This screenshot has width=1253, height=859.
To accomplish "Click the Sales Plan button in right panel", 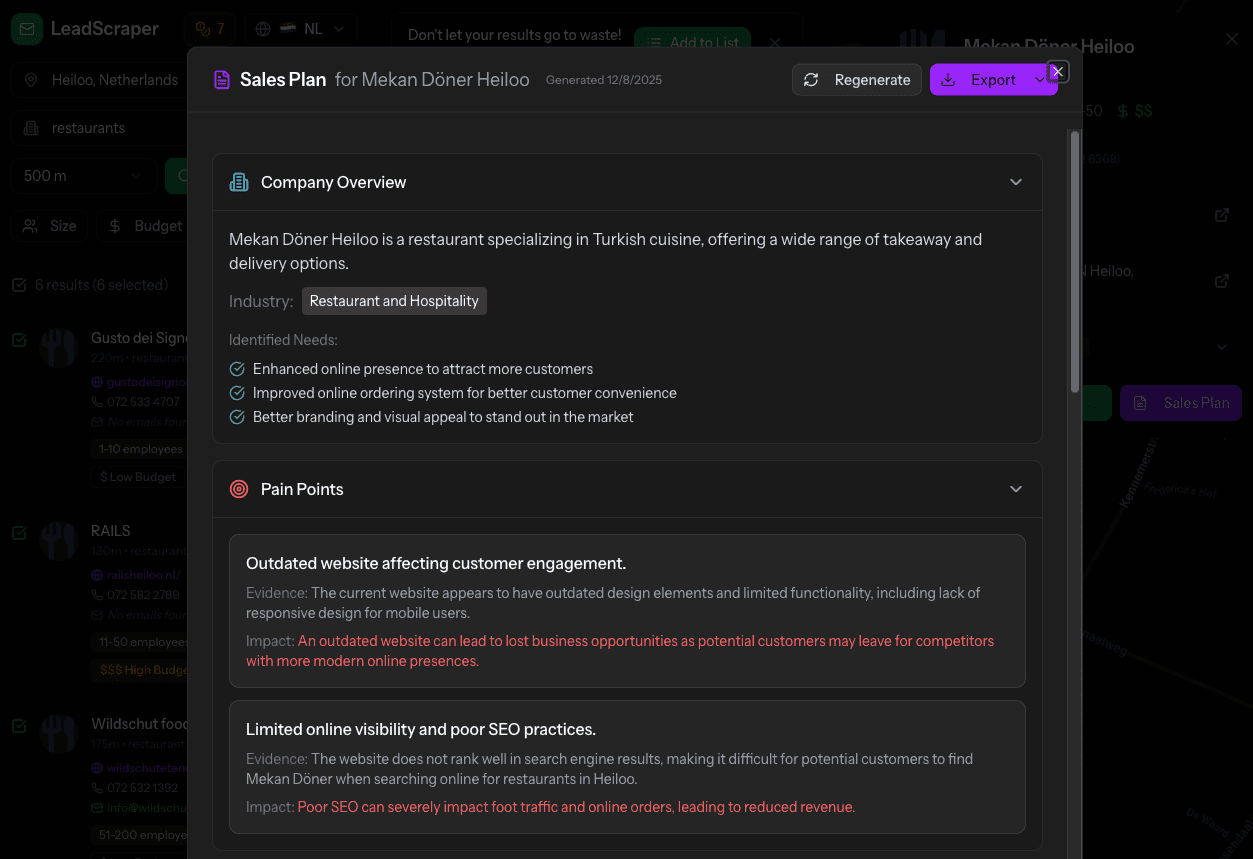I will click(1180, 402).
